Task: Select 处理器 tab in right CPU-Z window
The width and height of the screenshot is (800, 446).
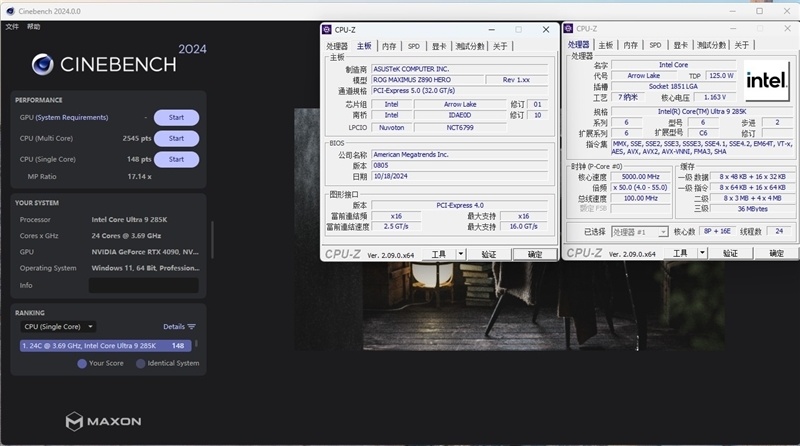Action: tap(579, 45)
